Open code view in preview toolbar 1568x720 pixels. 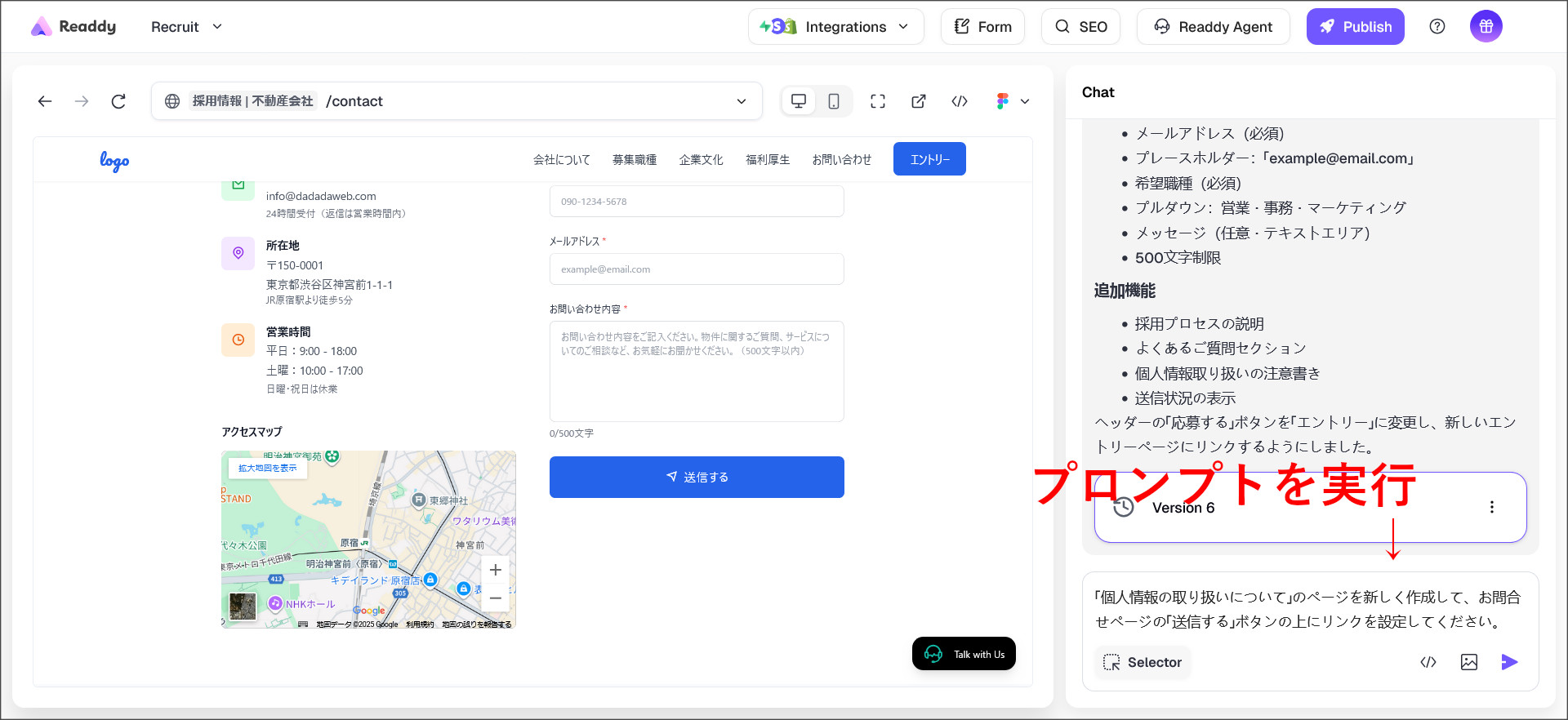pos(960,101)
